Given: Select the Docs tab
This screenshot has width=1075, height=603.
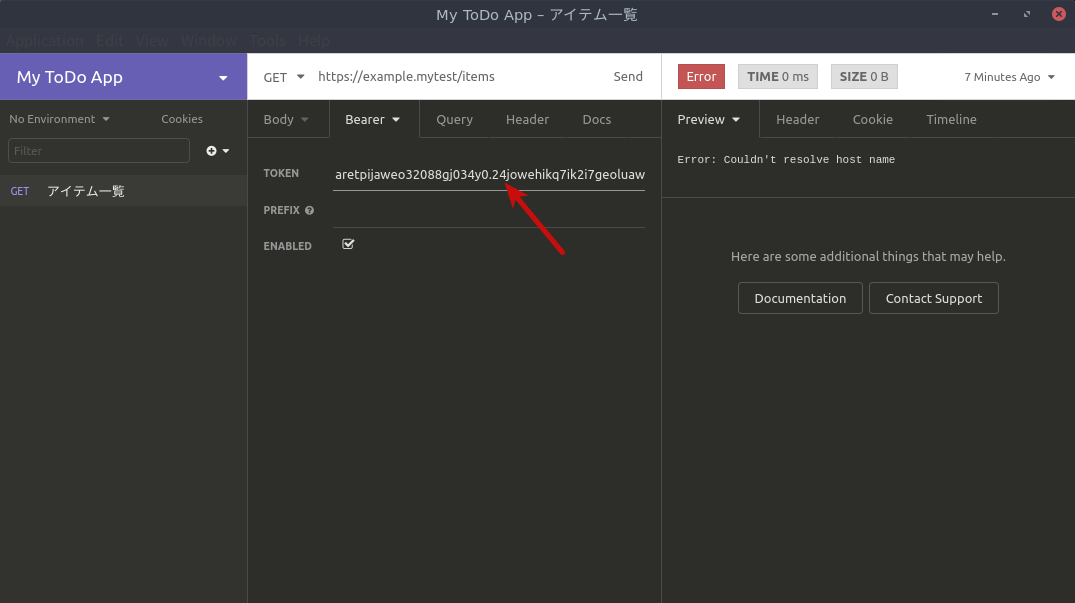Looking at the screenshot, I should (x=596, y=119).
